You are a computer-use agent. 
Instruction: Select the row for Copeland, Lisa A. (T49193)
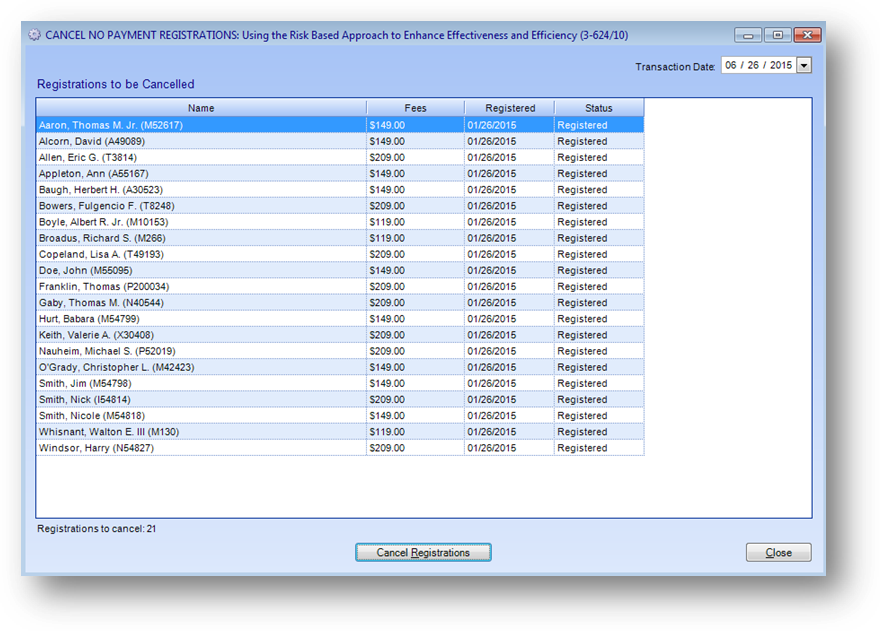pos(340,254)
